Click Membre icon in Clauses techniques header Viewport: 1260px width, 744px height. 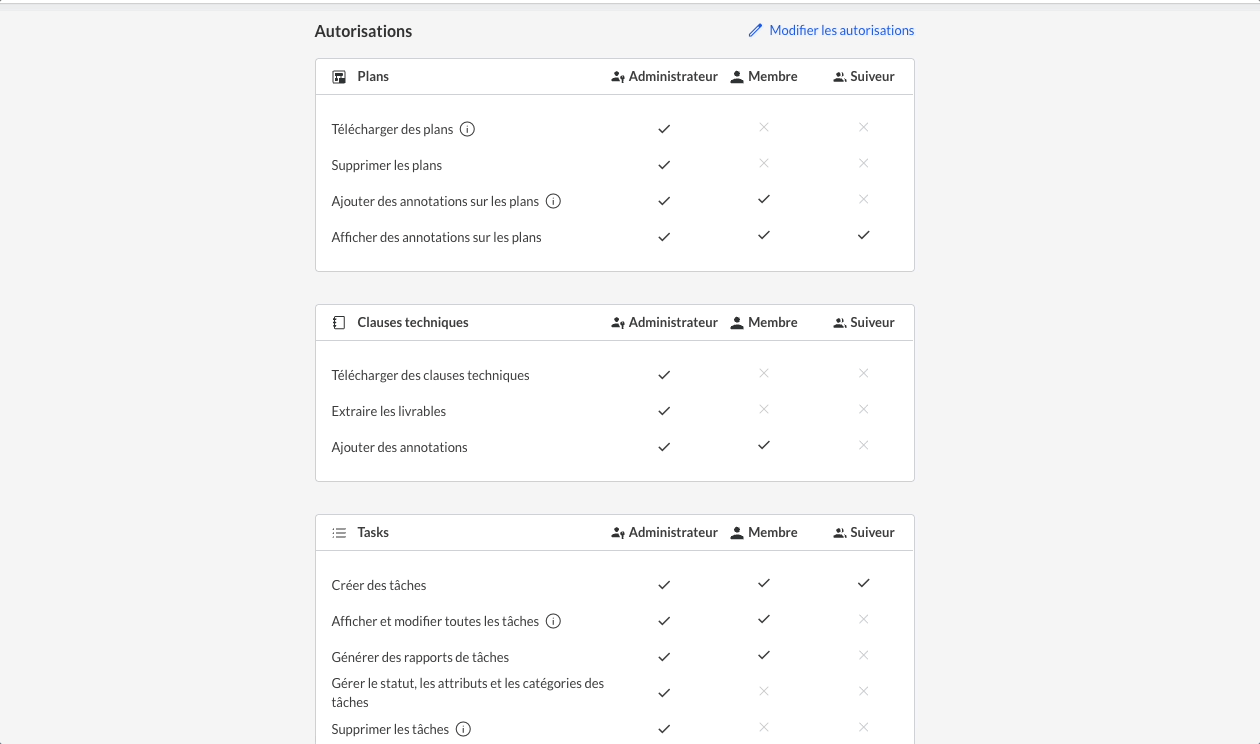(737, 323)
